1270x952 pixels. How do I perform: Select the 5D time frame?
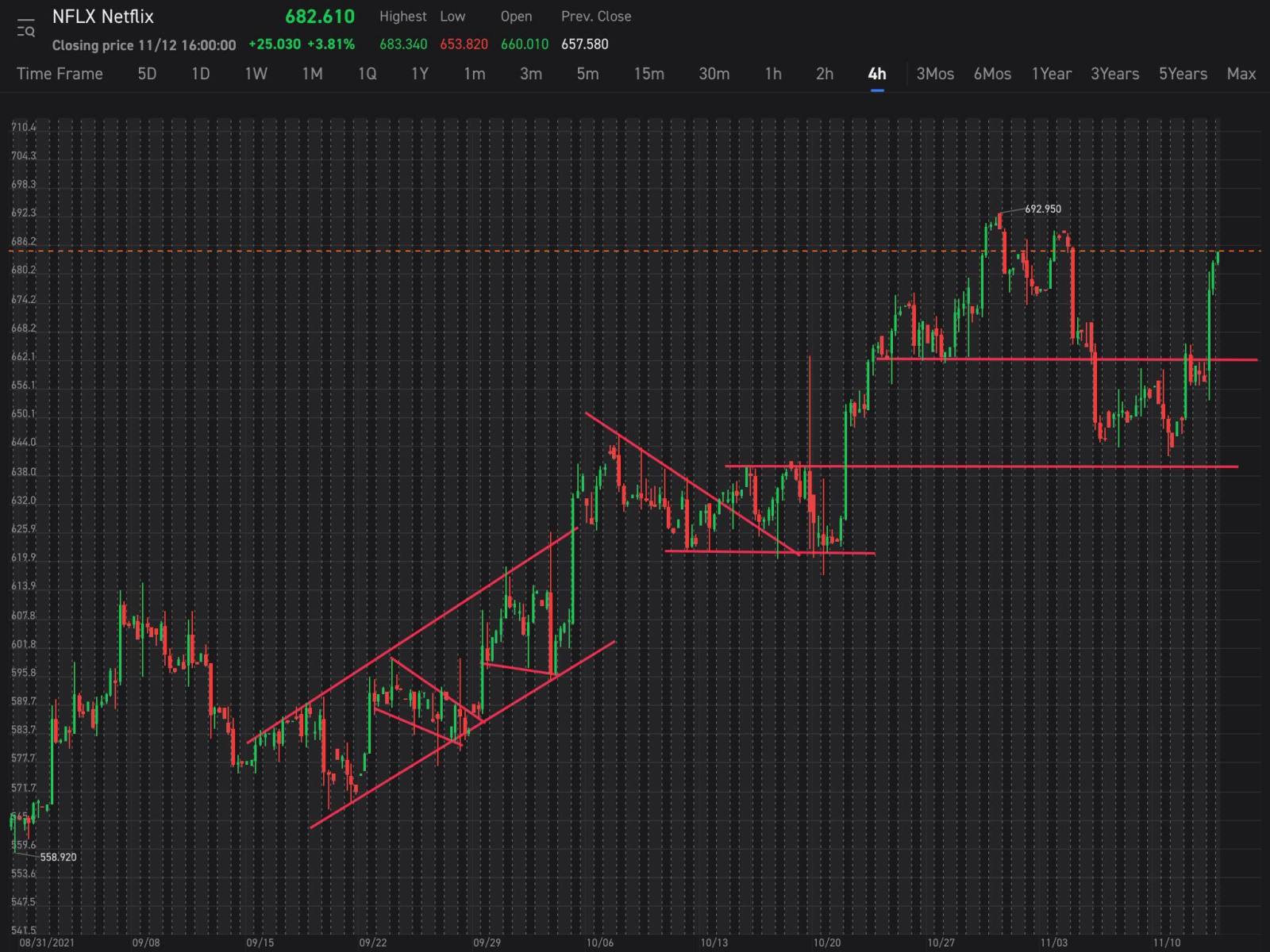click(x=147, y=74)
